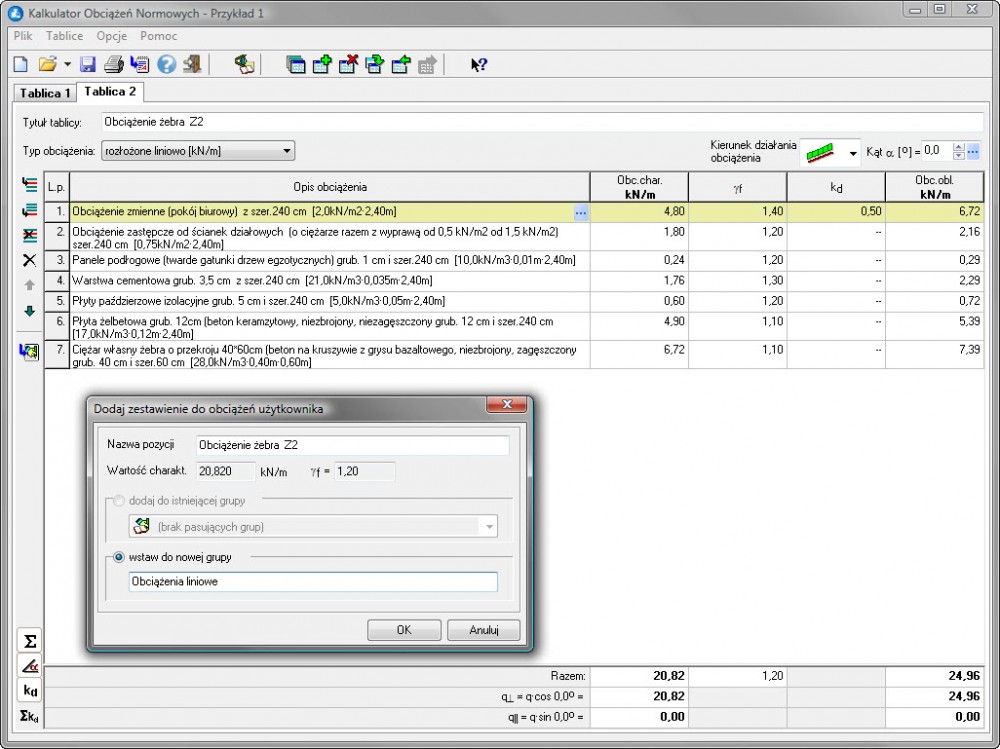Viewport: 1000px width, 749px height.
Task: Switch to the Tablica 1 tab
Action: pos(44,93)
